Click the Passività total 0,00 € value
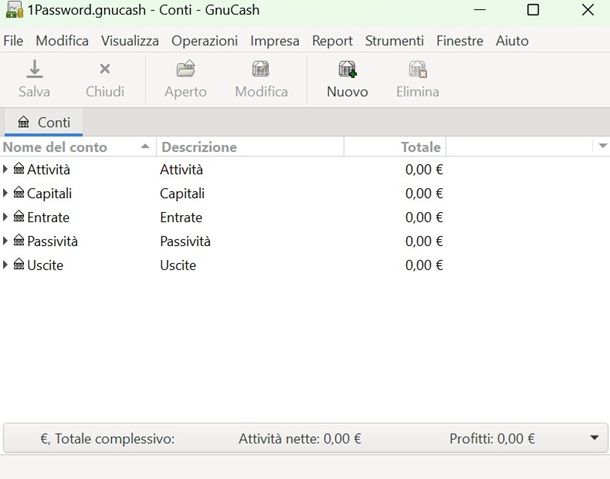Viewport: 610px width, 479px height. pos(424,241)
